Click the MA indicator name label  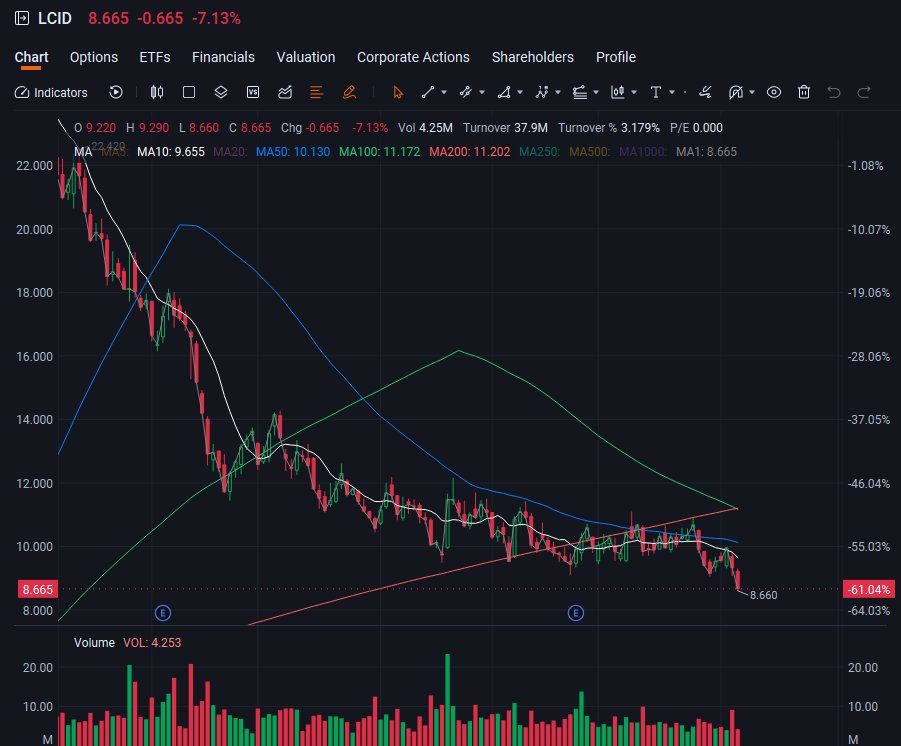(x=83, y=152)
